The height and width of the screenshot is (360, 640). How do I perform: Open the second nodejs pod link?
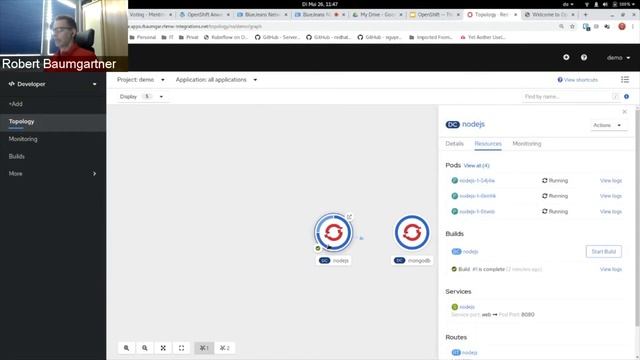coord(478,196)
